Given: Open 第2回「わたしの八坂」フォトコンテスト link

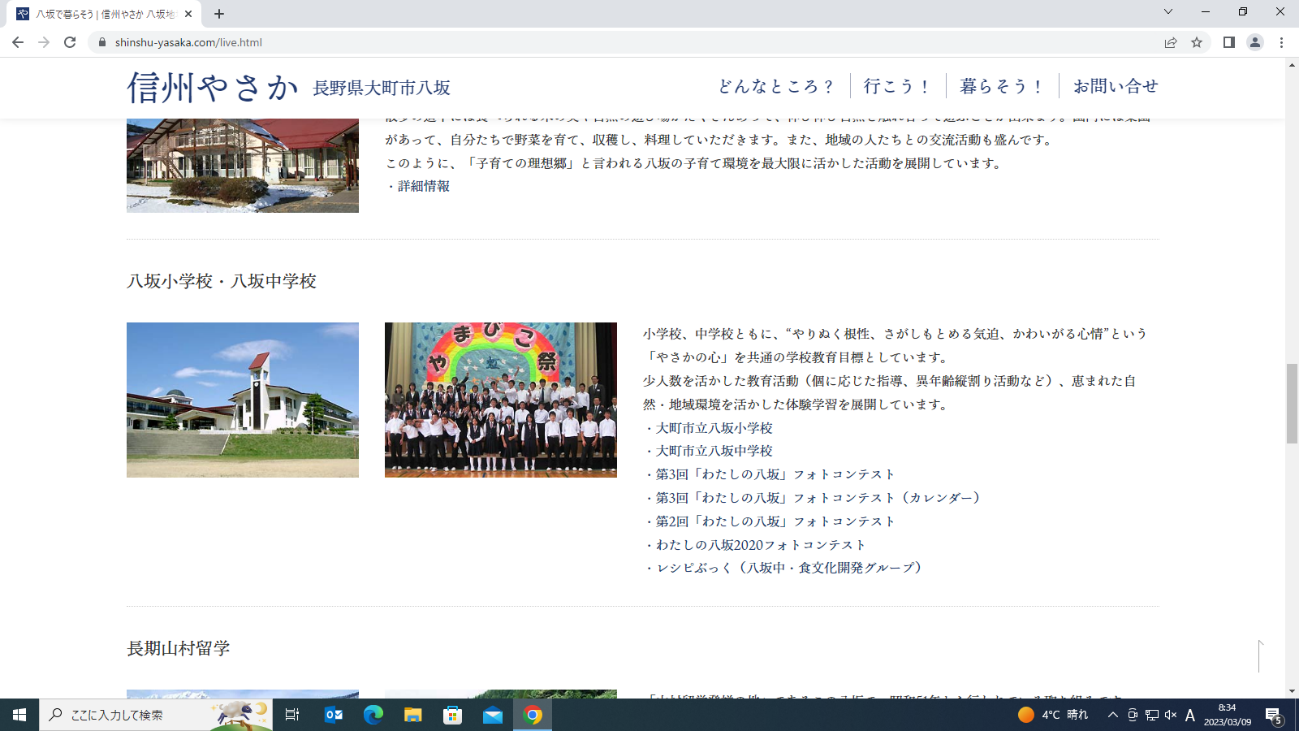Looking at the screenshot, I should pyautogui.click(x=776, y=521).
